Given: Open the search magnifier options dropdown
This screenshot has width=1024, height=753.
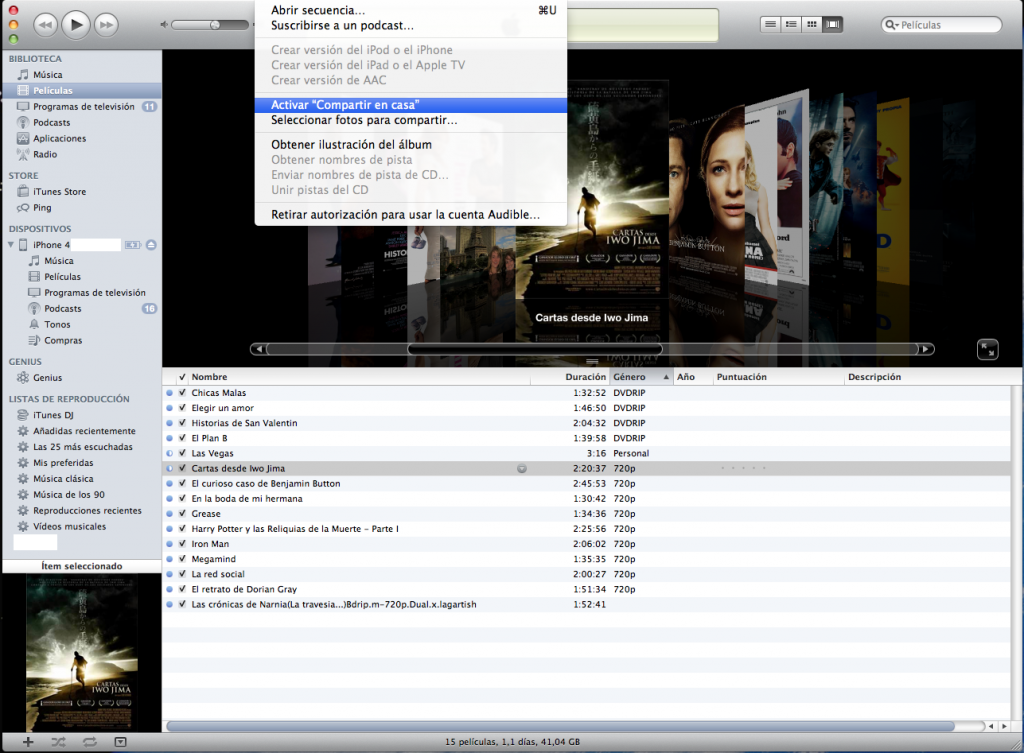Looking at the screenshot, I should (891, 25).
